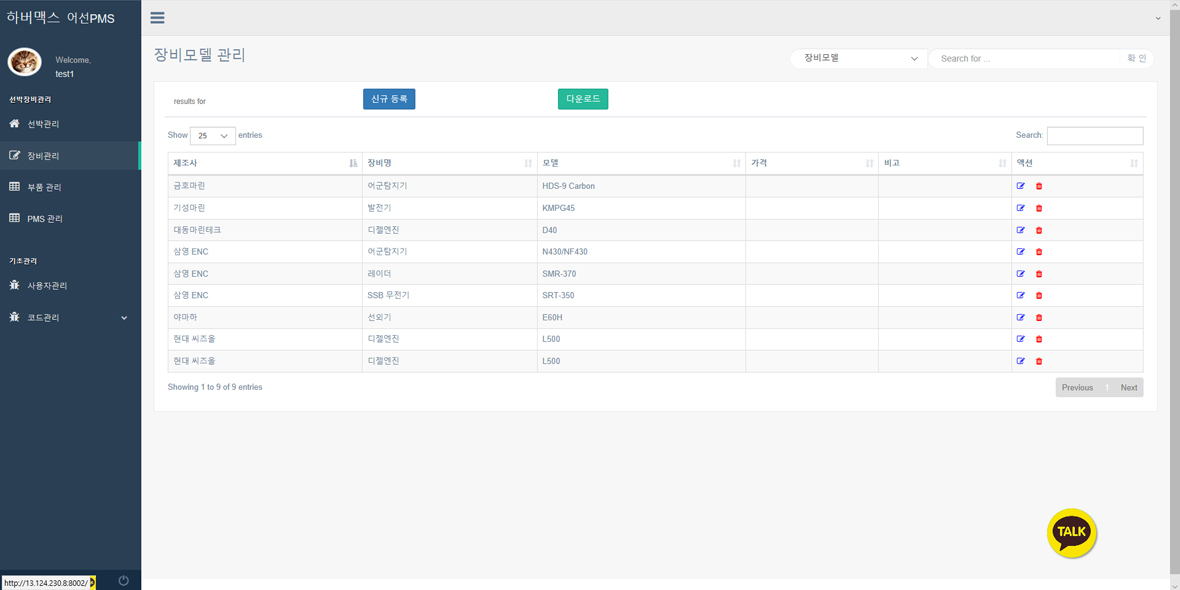The width and height of the screenshot is (1180, 590).
Task: Click the 야마하 manufacturer cell
Action: 265,317
